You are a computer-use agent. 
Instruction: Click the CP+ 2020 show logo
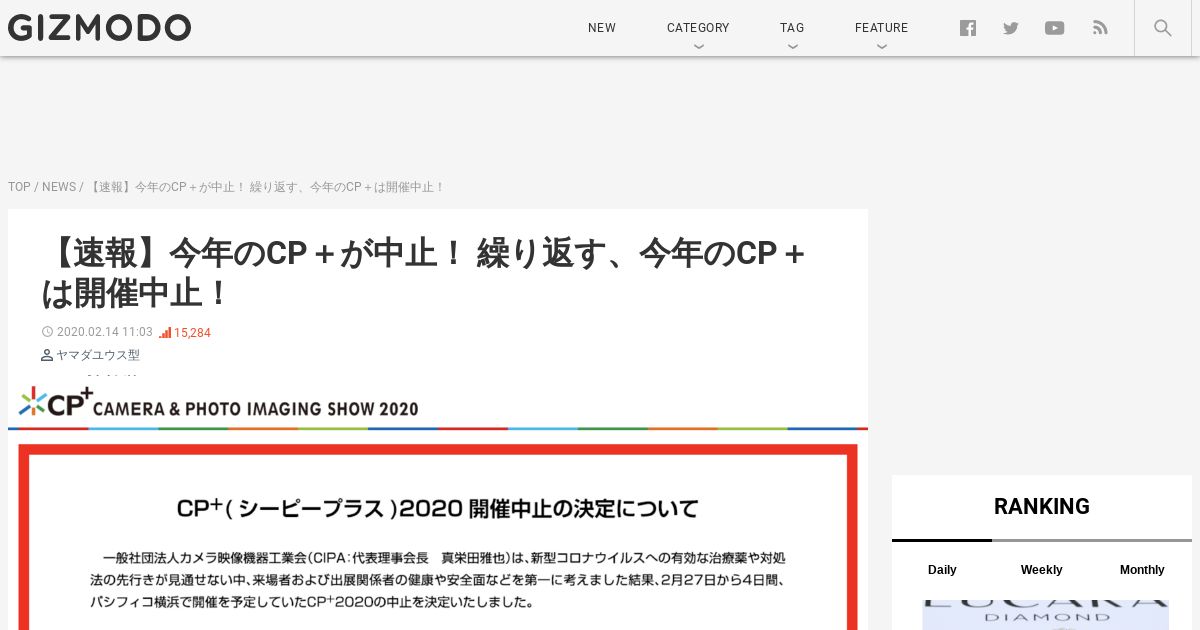pyautogui.click(x=219, y=402)
